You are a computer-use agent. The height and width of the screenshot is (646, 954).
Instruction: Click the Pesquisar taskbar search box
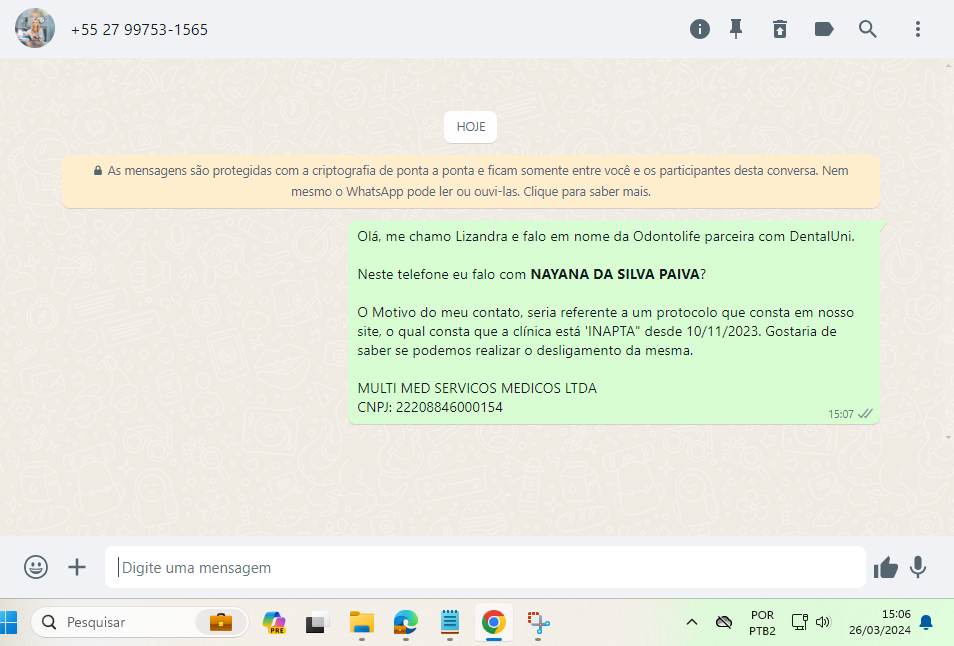[x=140, y=622]
